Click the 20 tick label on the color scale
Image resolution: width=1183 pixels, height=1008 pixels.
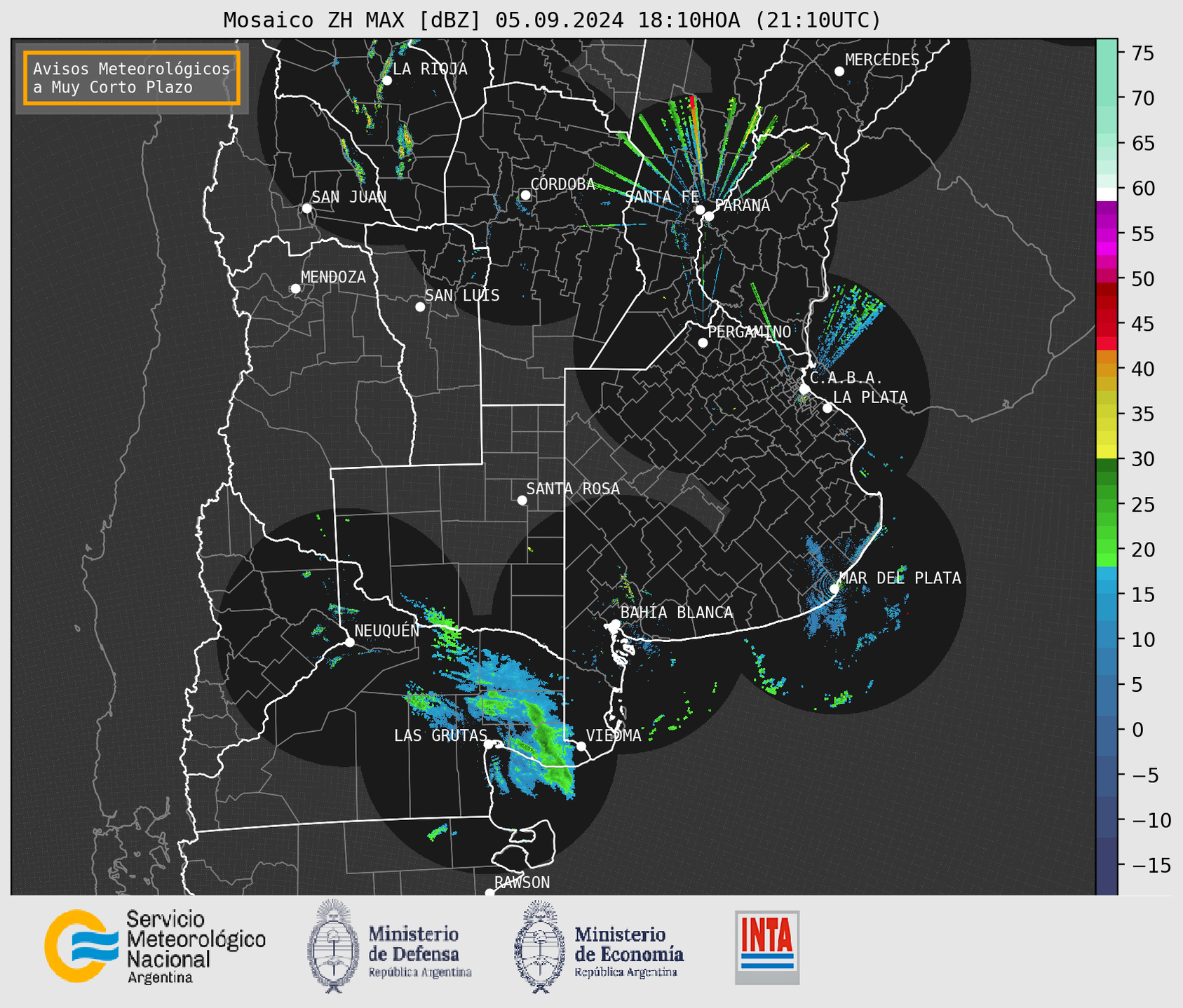(1142, 550)
